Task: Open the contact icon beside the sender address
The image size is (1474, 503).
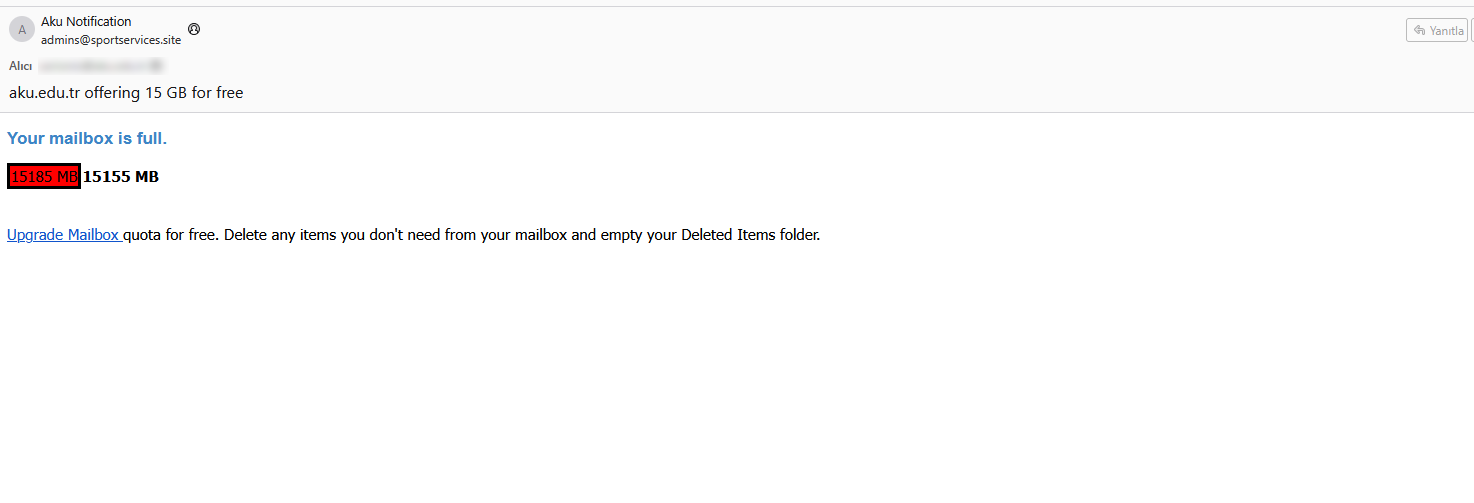Action: pyautogui.click(x=194, y=29)
